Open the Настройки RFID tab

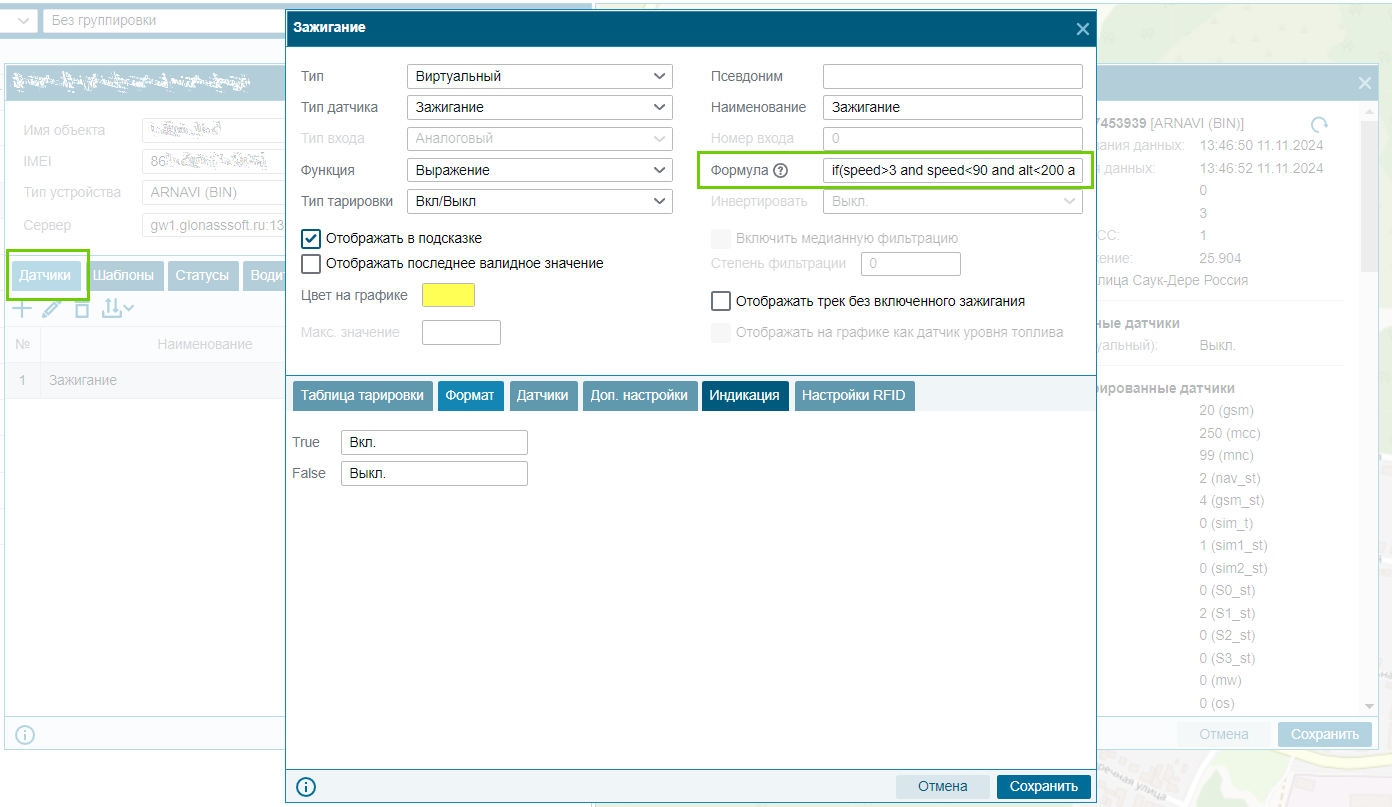pos(854,396)
